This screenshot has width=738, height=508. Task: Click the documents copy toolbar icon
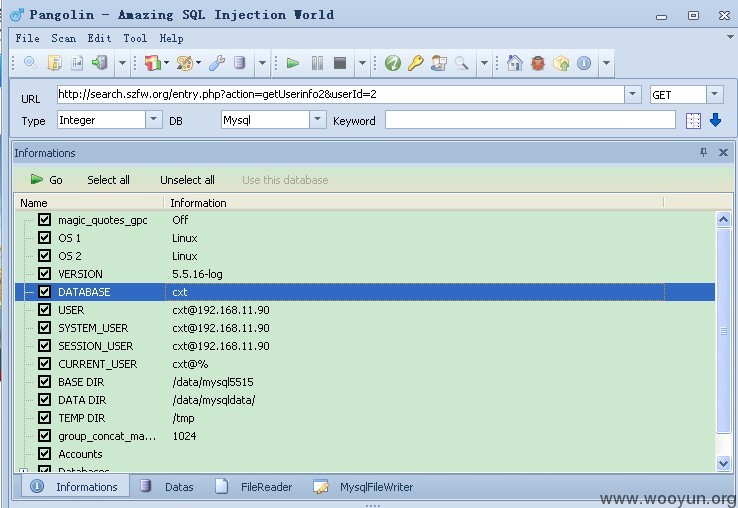(x=54, y=63)
